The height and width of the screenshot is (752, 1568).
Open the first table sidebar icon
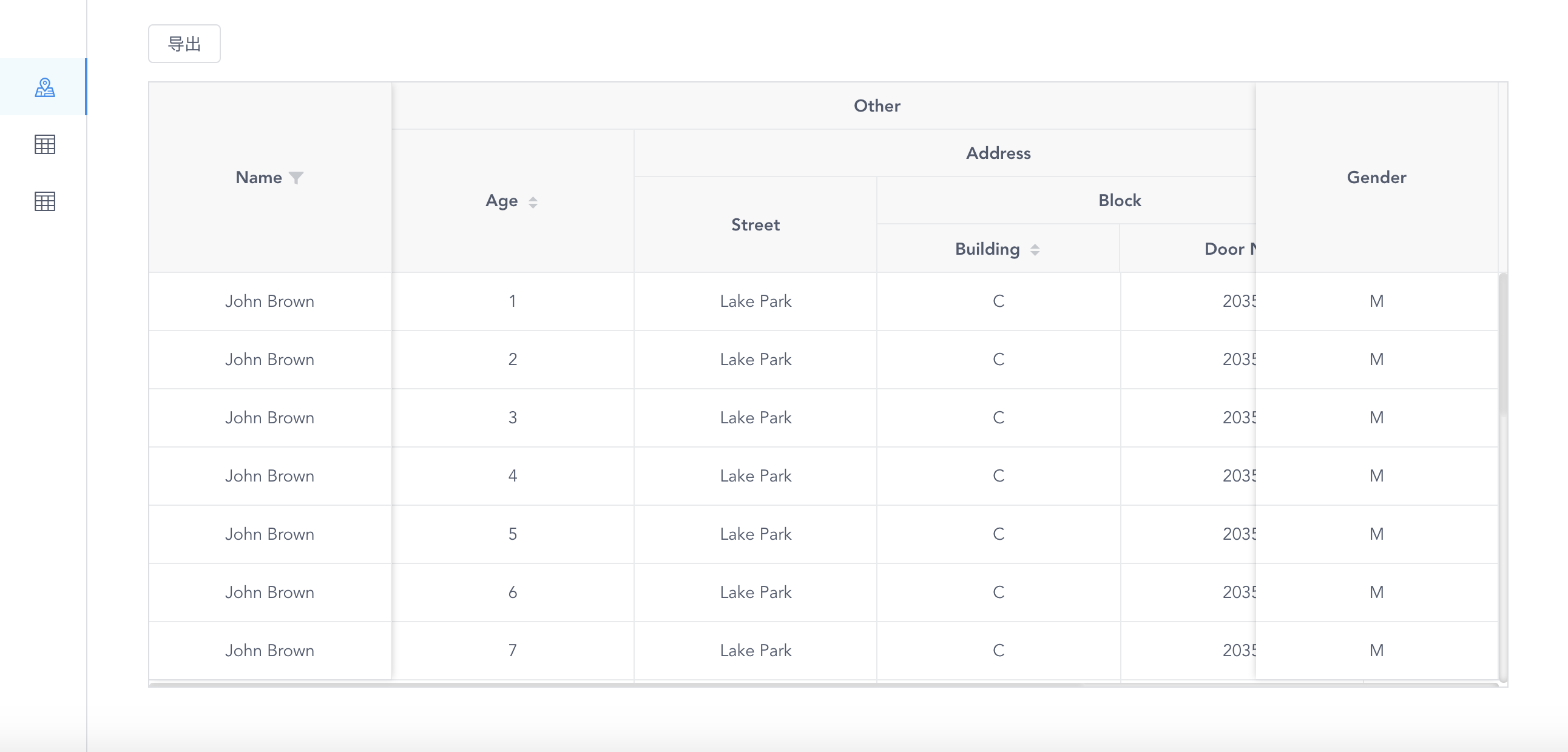point(44,144)
